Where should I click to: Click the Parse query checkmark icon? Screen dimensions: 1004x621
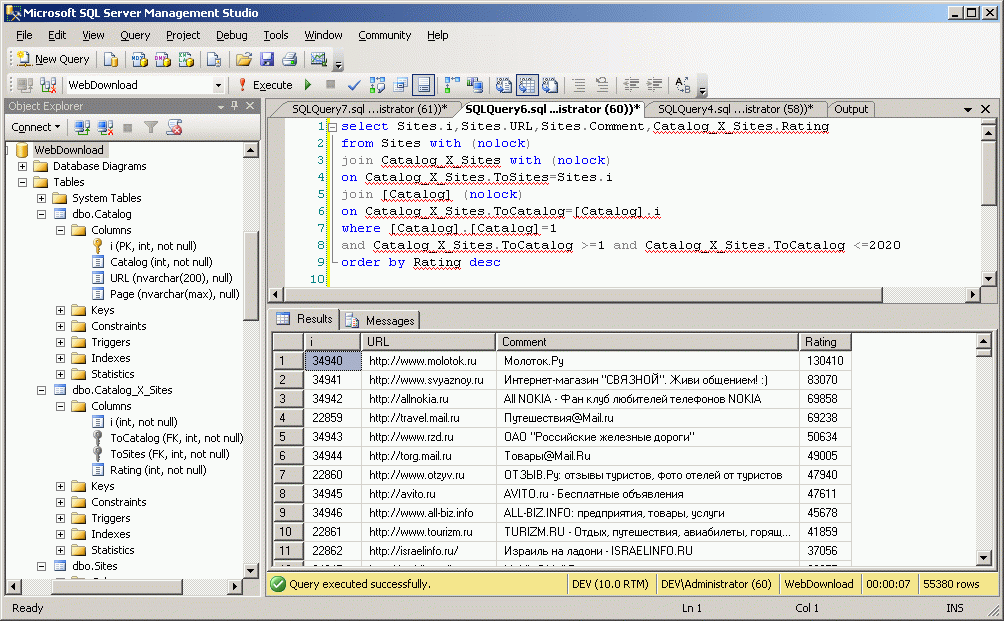(353, 85)
